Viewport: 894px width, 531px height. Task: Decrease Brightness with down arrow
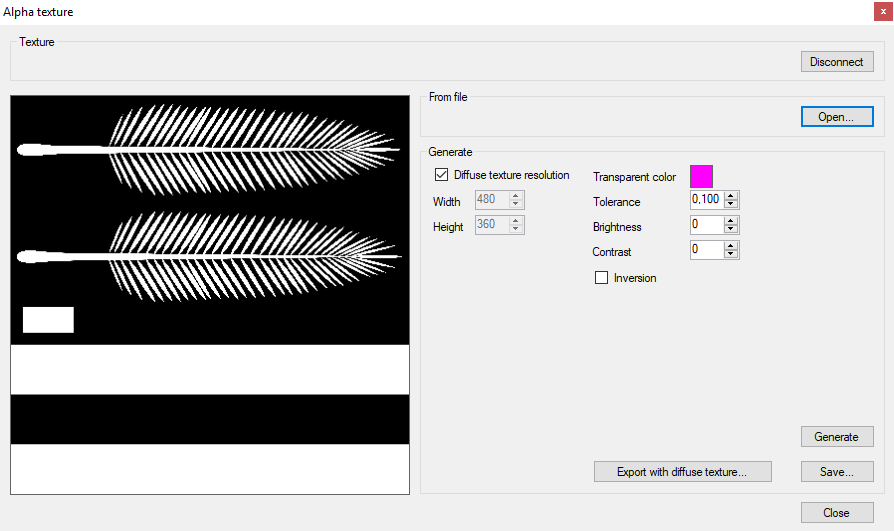click(732, 230)
